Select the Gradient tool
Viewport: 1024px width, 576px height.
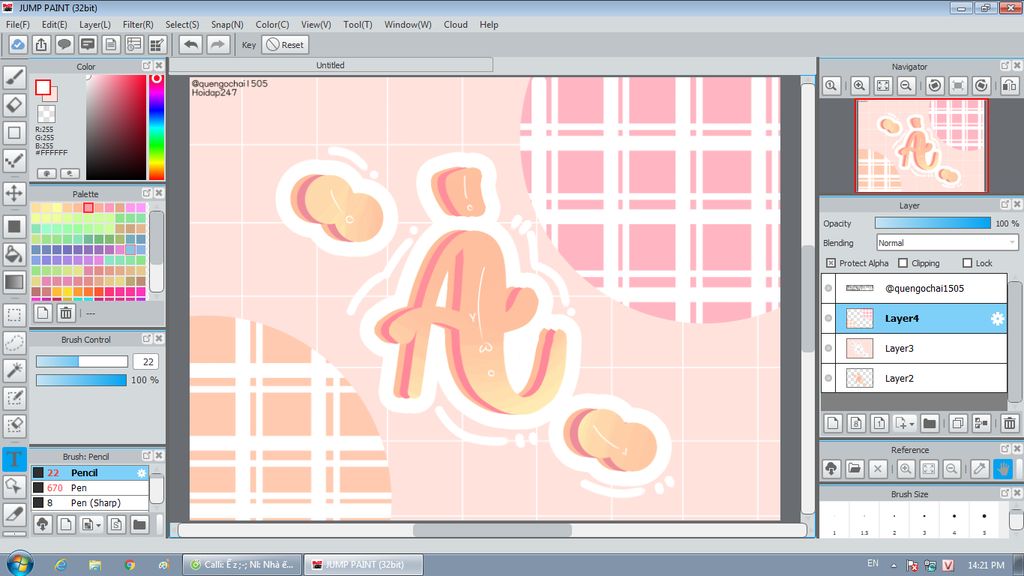(x=14, y=282)
